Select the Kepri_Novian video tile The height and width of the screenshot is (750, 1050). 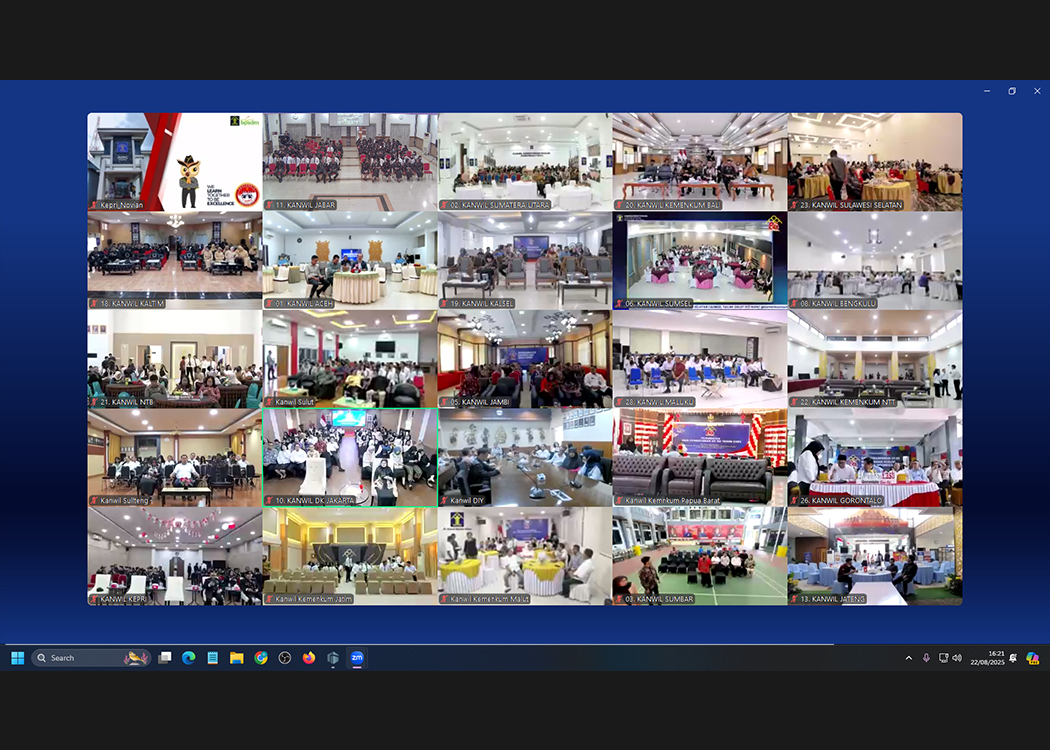tap(175, 161)
